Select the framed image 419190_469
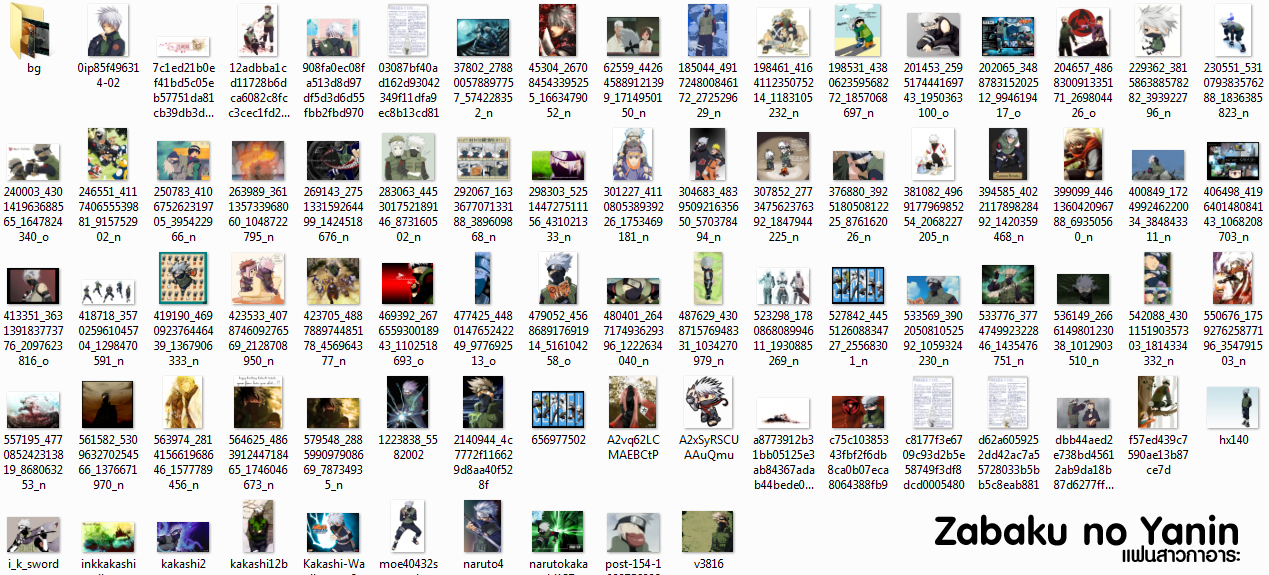 coord(183,279)
